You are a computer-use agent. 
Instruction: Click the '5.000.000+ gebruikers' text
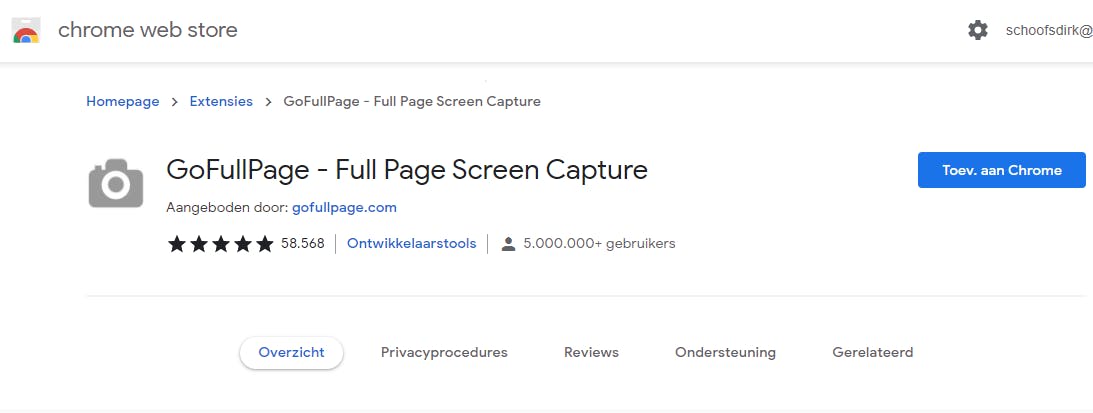(x=599, y=243)
